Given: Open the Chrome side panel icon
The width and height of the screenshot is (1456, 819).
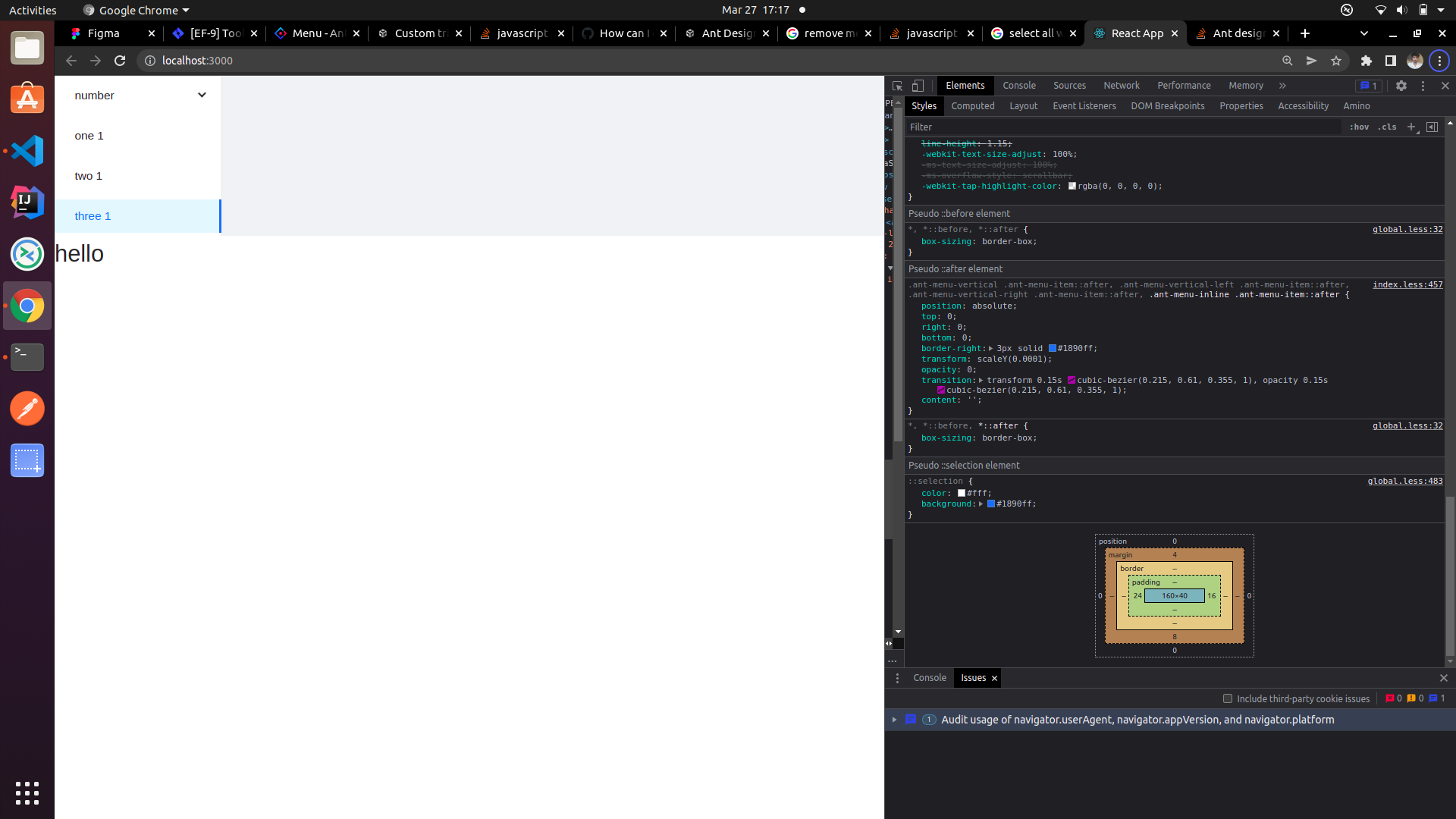Looking at the screenshot, I should [1390, 61].
